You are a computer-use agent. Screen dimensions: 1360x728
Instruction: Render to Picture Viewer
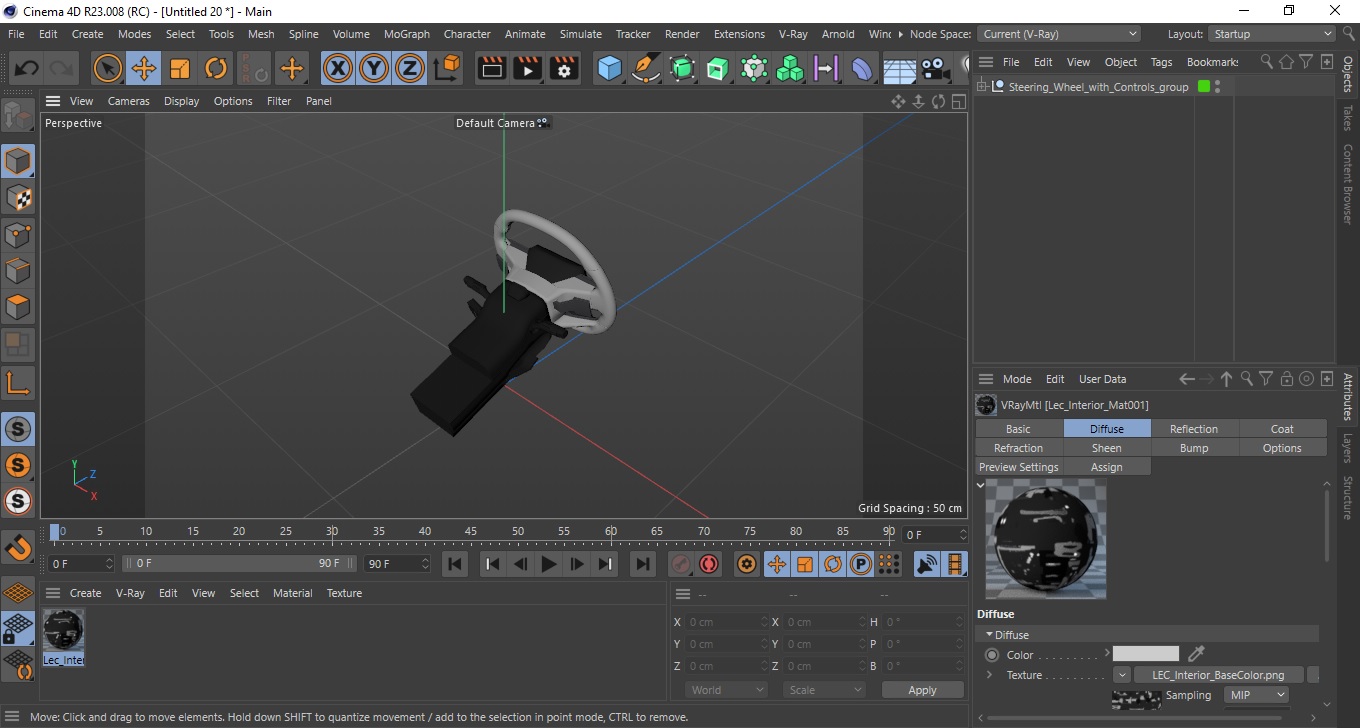point(528,69)
